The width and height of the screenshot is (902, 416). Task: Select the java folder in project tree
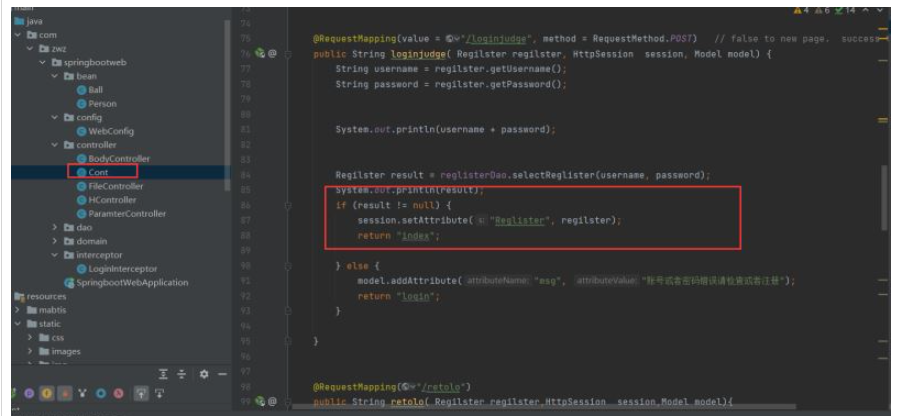[x=28, y=21]
